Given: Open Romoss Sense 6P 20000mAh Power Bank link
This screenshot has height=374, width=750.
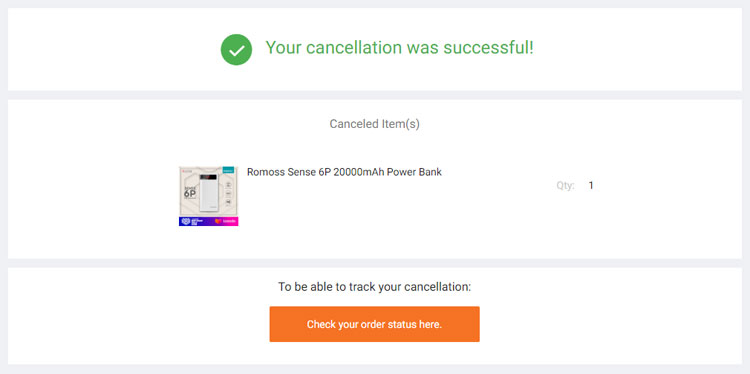Looking at the screenshot, I should [x=344, y=172].
